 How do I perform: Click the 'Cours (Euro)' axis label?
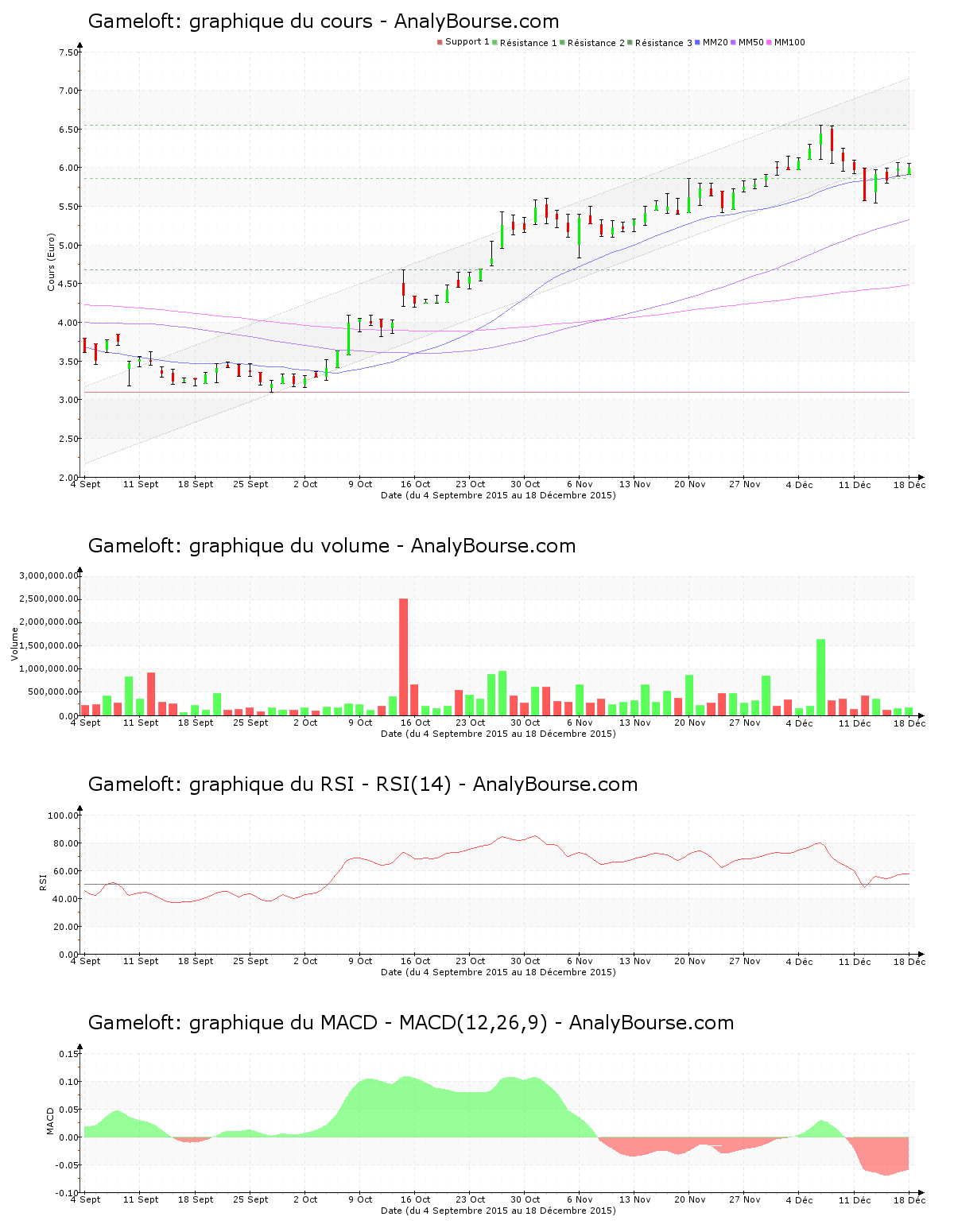click(x=52, y=262)
